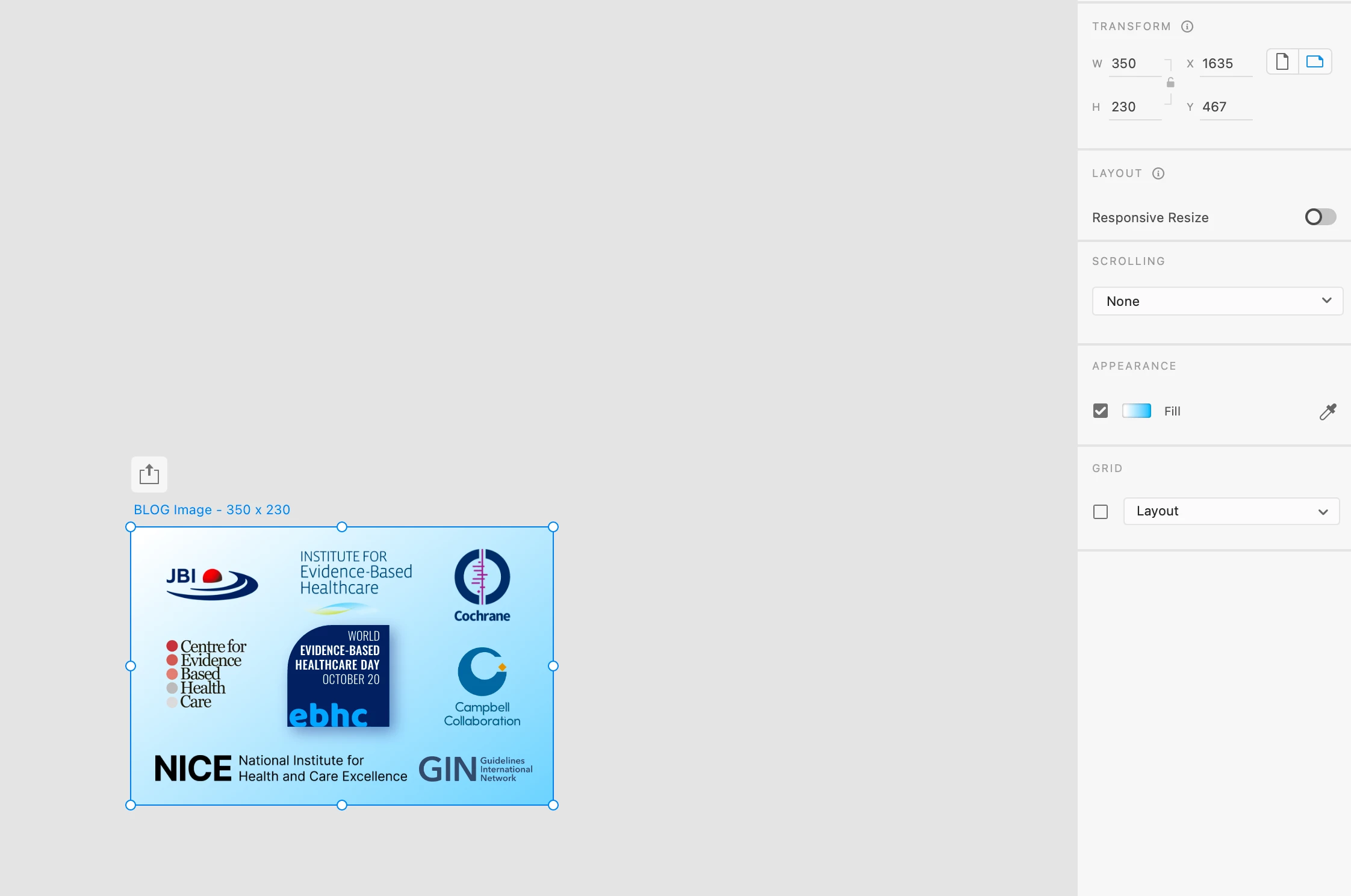Click the Layout info icon
Image resolution: width=1351 pixels, height=896 pixels.
coord(1158,173)
